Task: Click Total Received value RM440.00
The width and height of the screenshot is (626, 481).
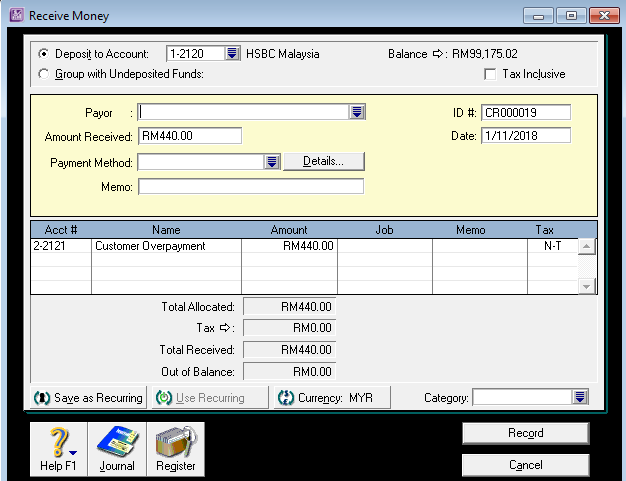Action: click(x=289, y=350)
